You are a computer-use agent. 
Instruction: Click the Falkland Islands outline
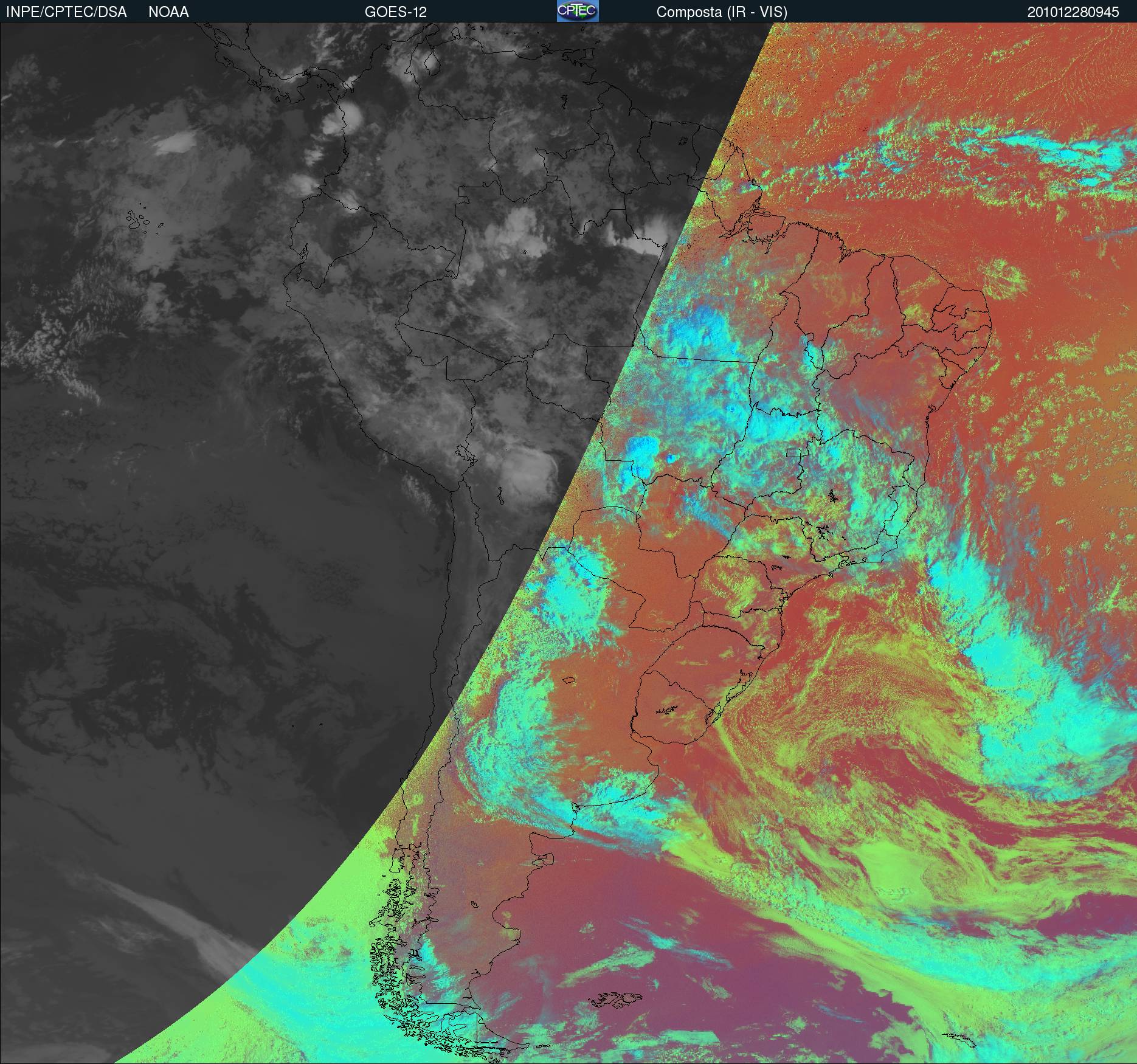tap(617, 996)
